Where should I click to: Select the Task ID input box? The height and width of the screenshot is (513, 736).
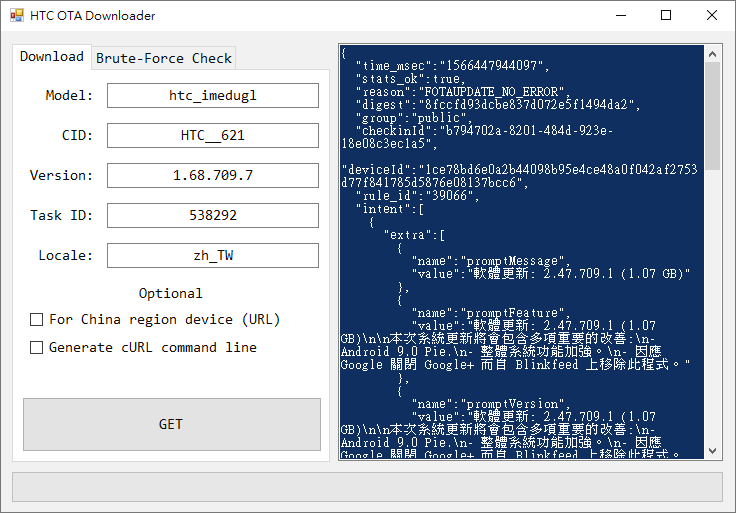click(x=213, y=215)
